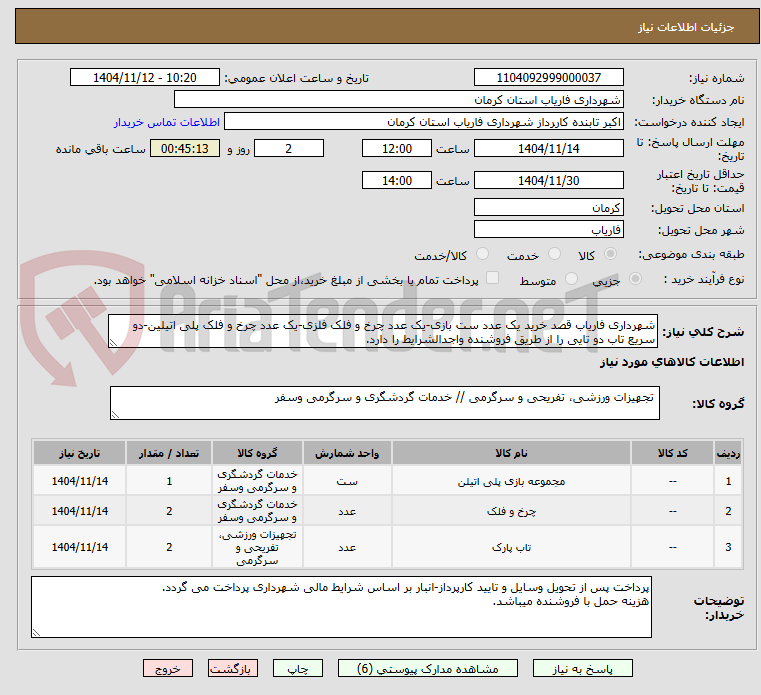Screen dimensions: 761x695
Task: Click the request creator name field
Action: 424,122
